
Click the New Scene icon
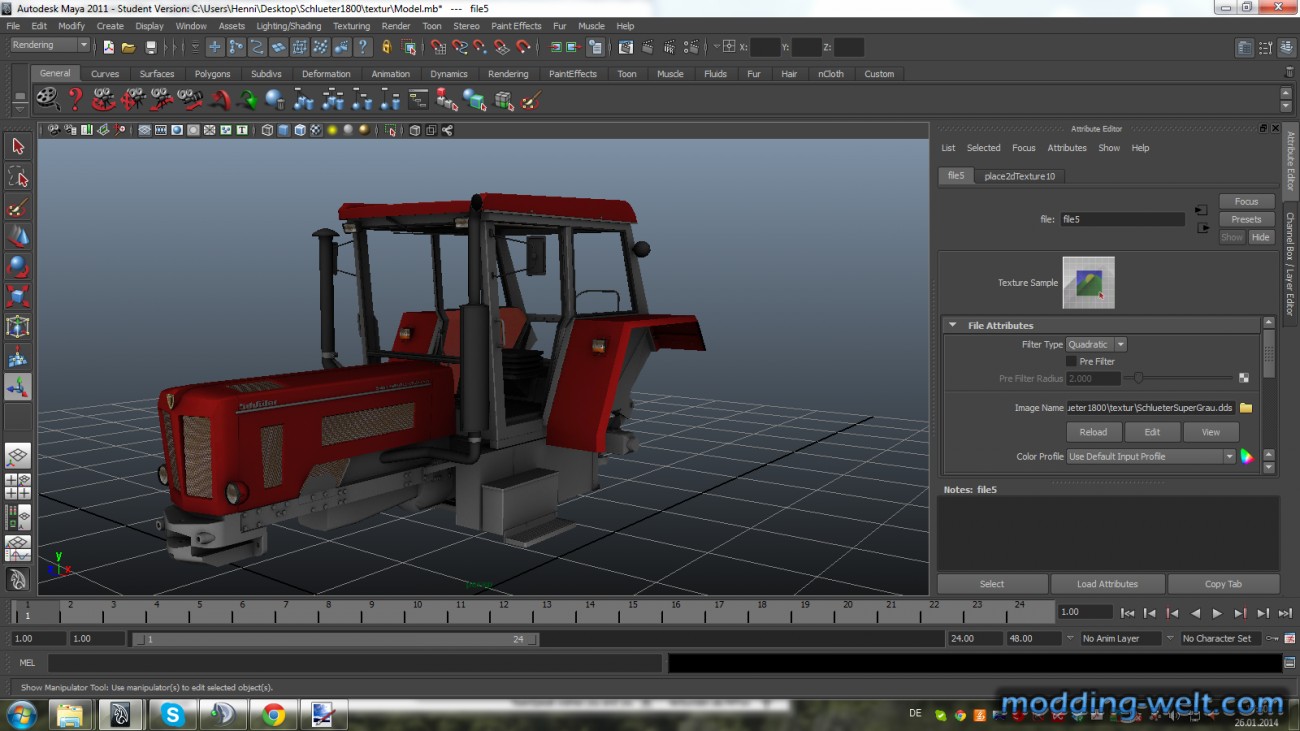point(109,47)
